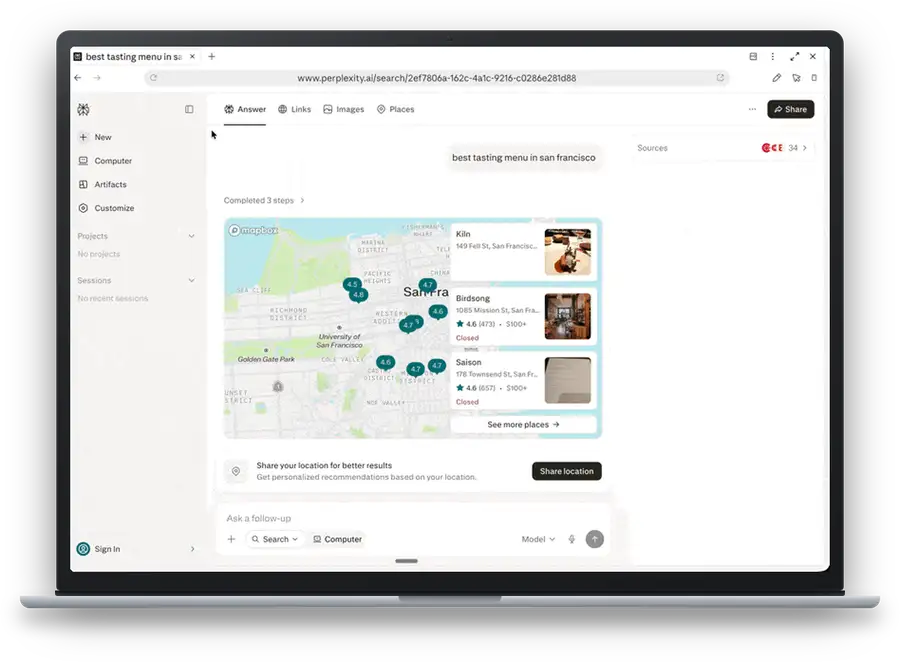900x662 pixels.
Task: Go back with browser back arrow
Action: click(x=78, y=78)
